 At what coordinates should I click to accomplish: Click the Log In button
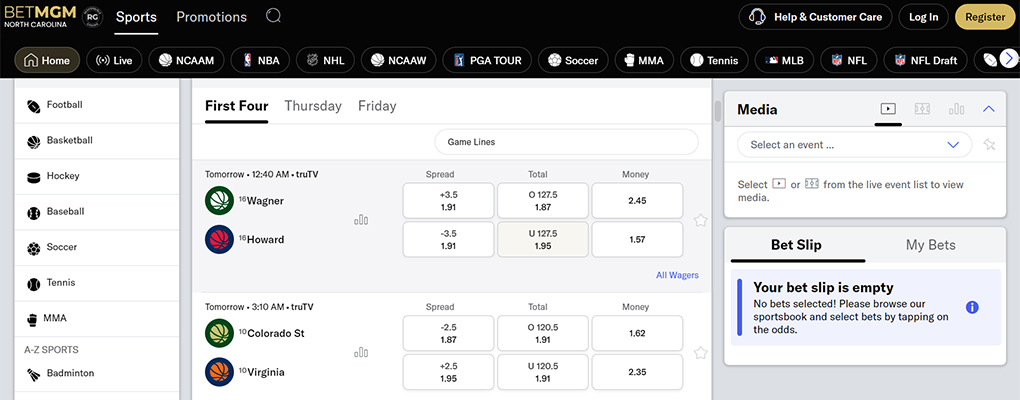[923, 17]
